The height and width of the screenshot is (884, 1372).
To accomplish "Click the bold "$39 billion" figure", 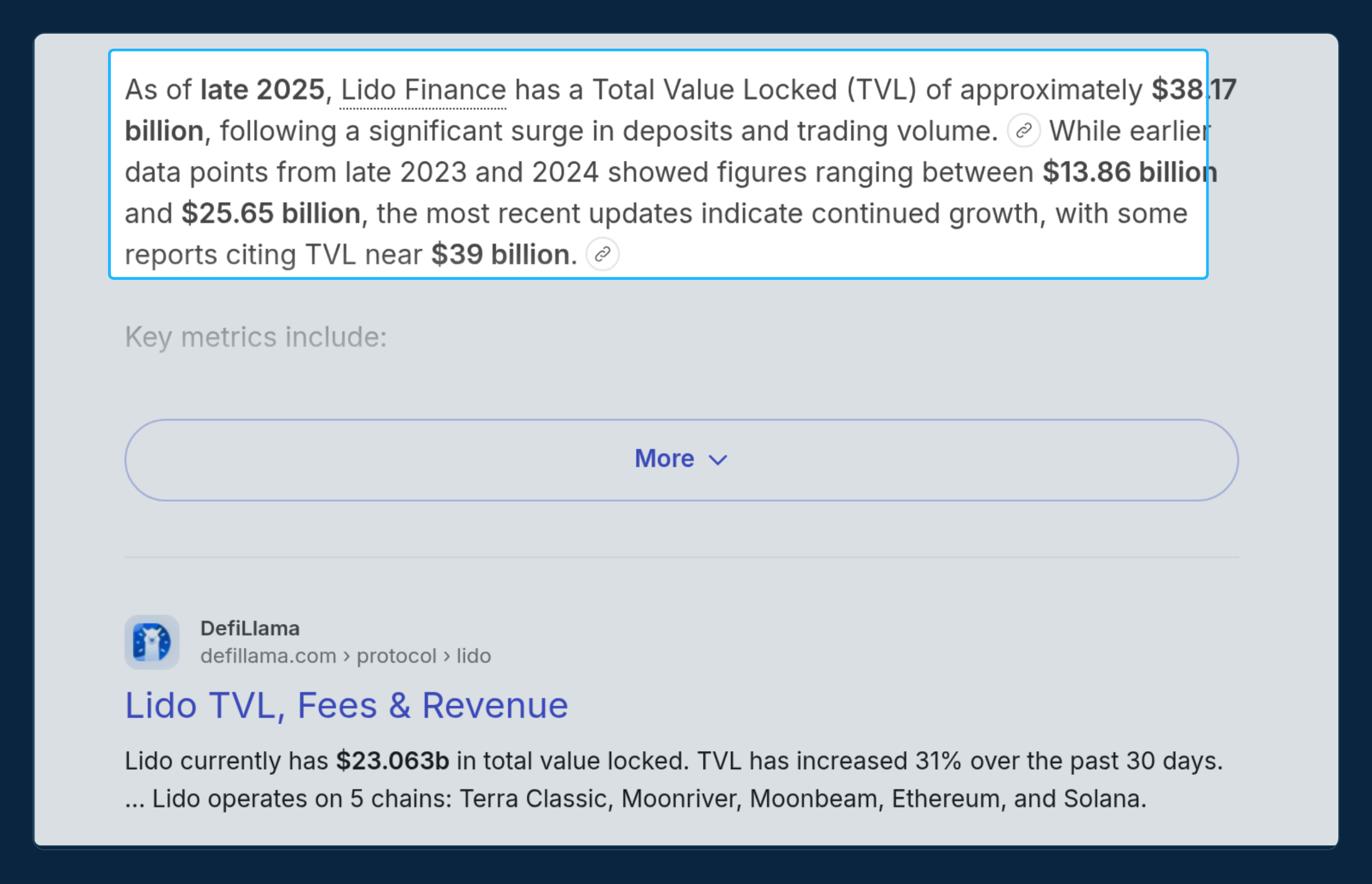I will [x=501, y=255].
